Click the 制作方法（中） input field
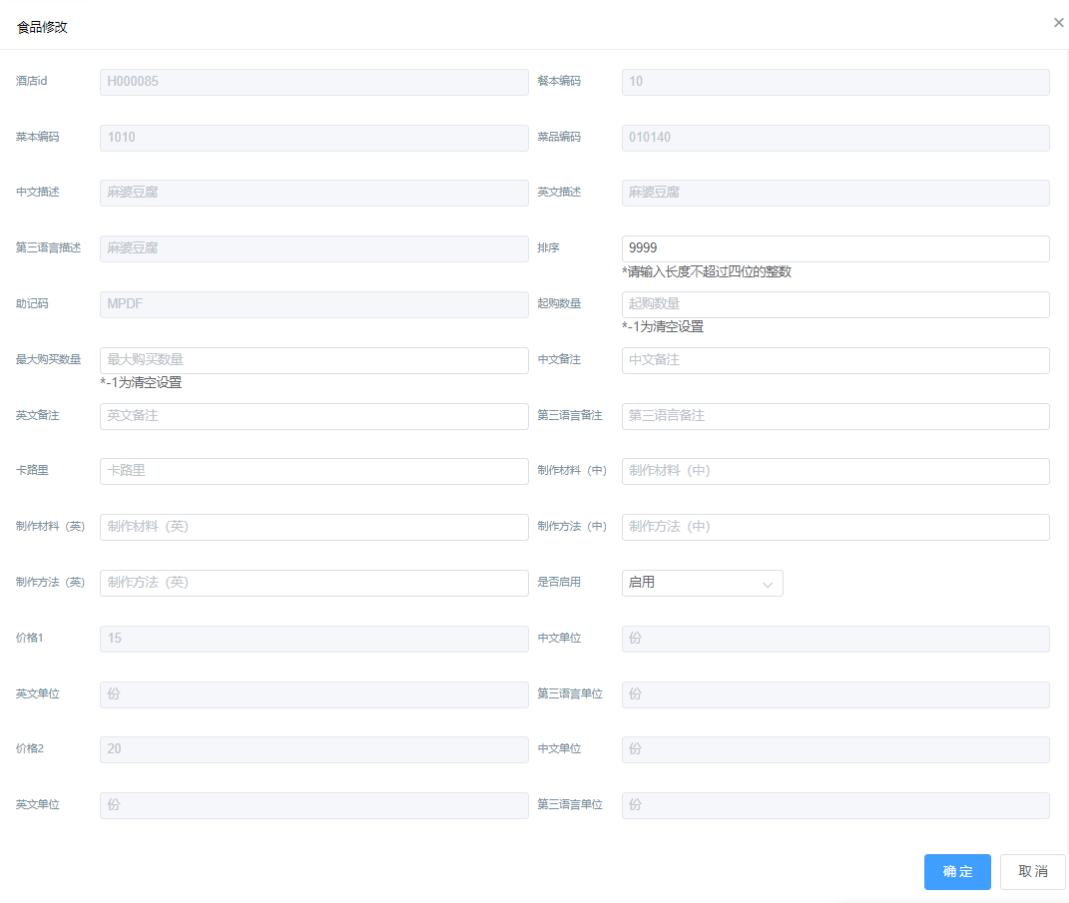 835,527
